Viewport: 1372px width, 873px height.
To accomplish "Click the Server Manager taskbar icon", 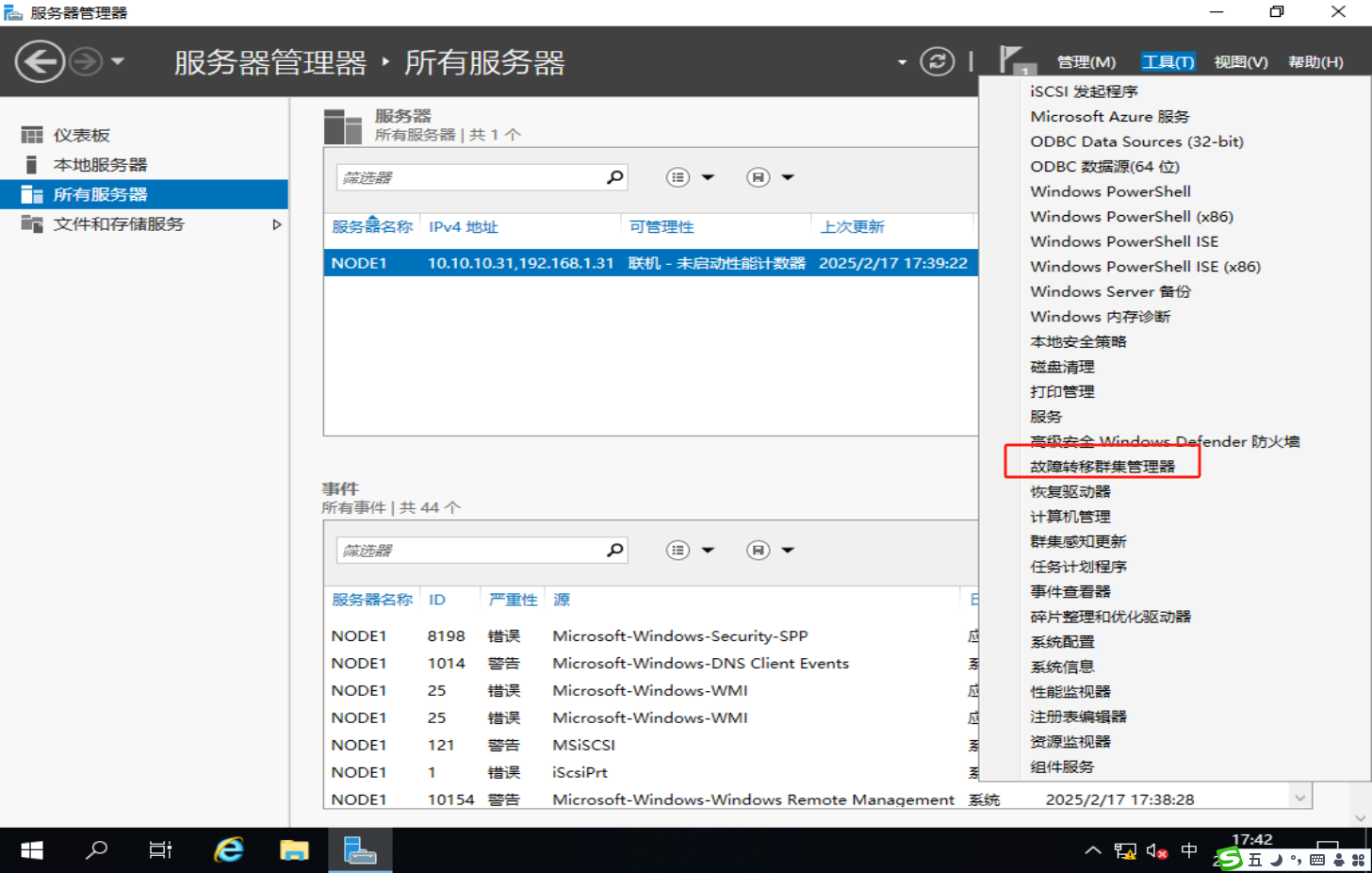I will [360, 850].
